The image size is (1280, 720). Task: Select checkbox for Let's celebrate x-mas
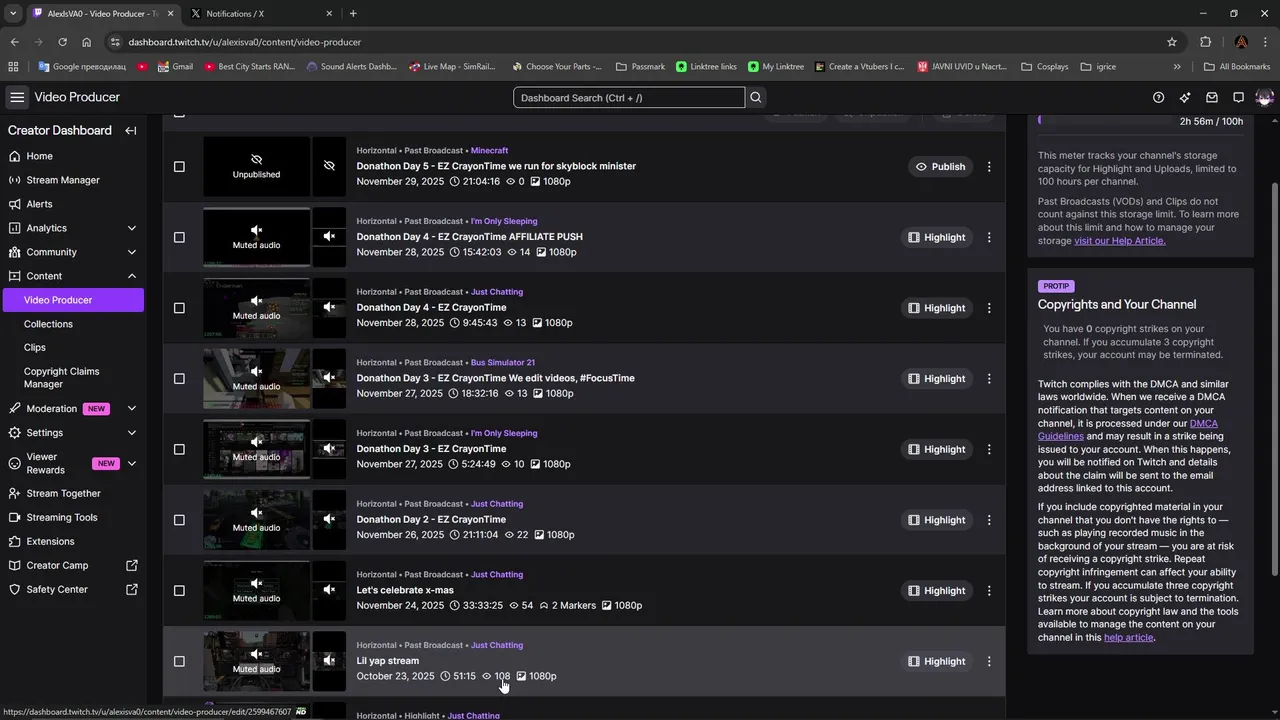coord(179,590)
